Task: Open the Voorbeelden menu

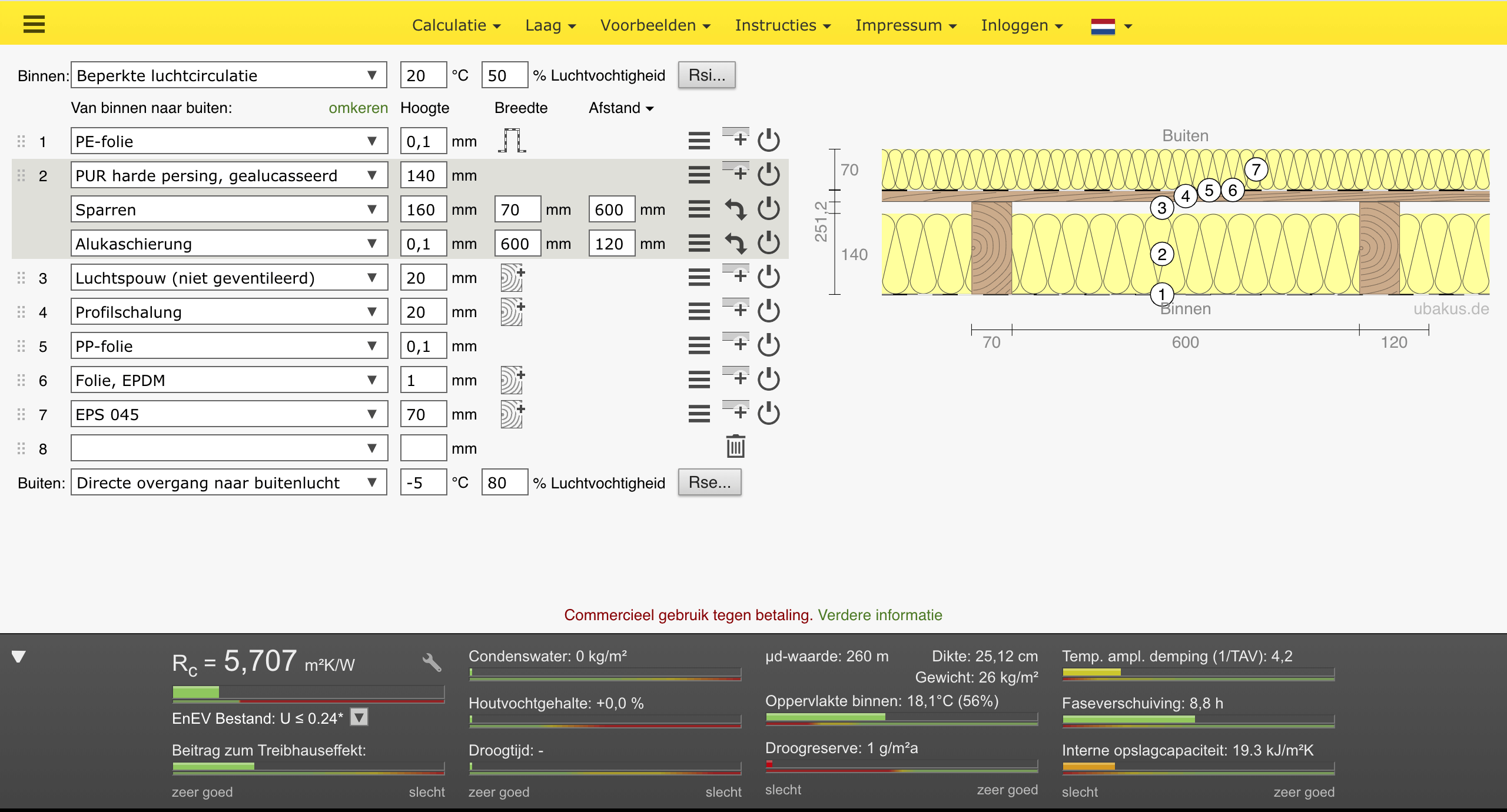Action: click(655, 25)
